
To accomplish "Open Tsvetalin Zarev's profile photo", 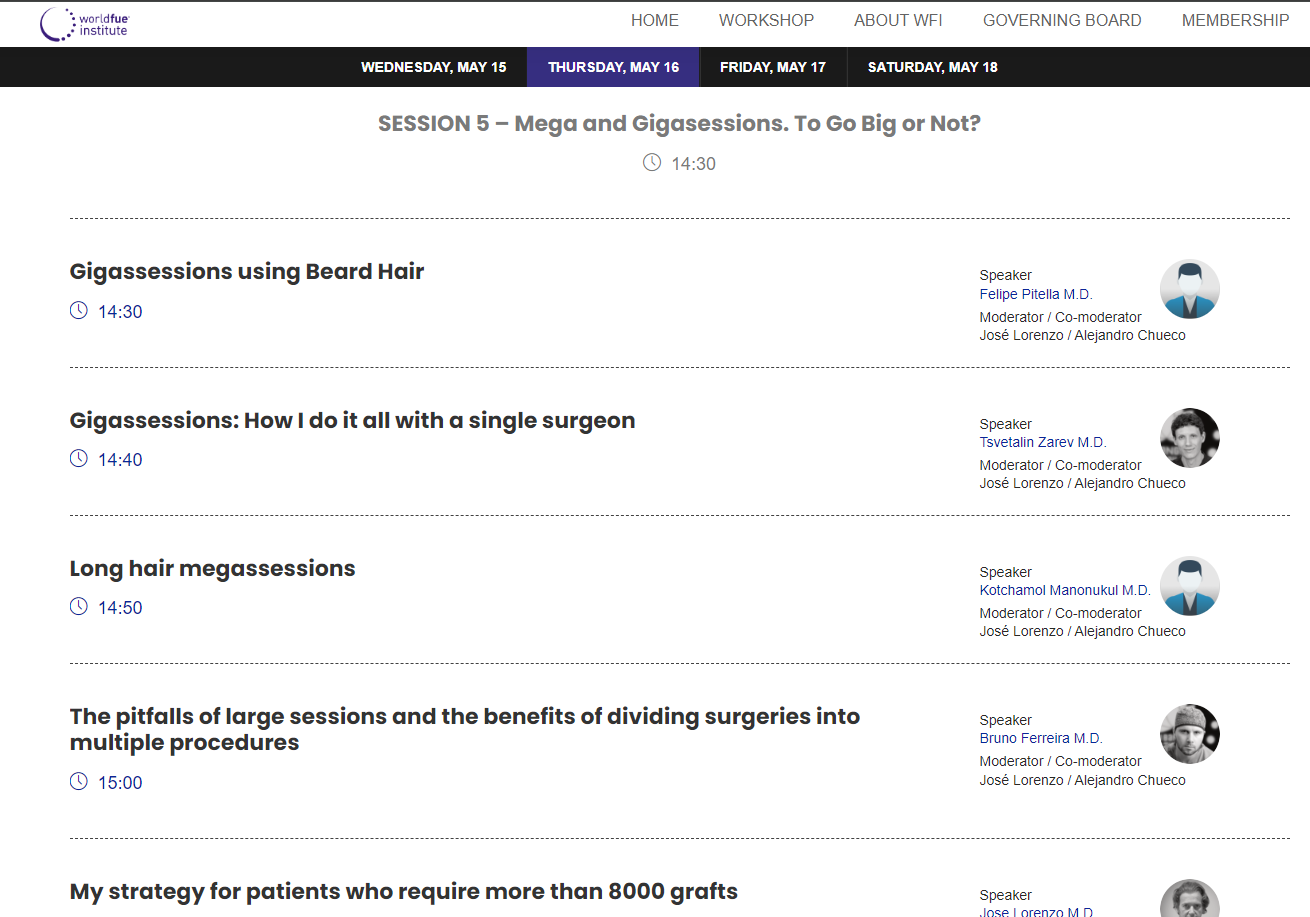I will (1189, 438).
